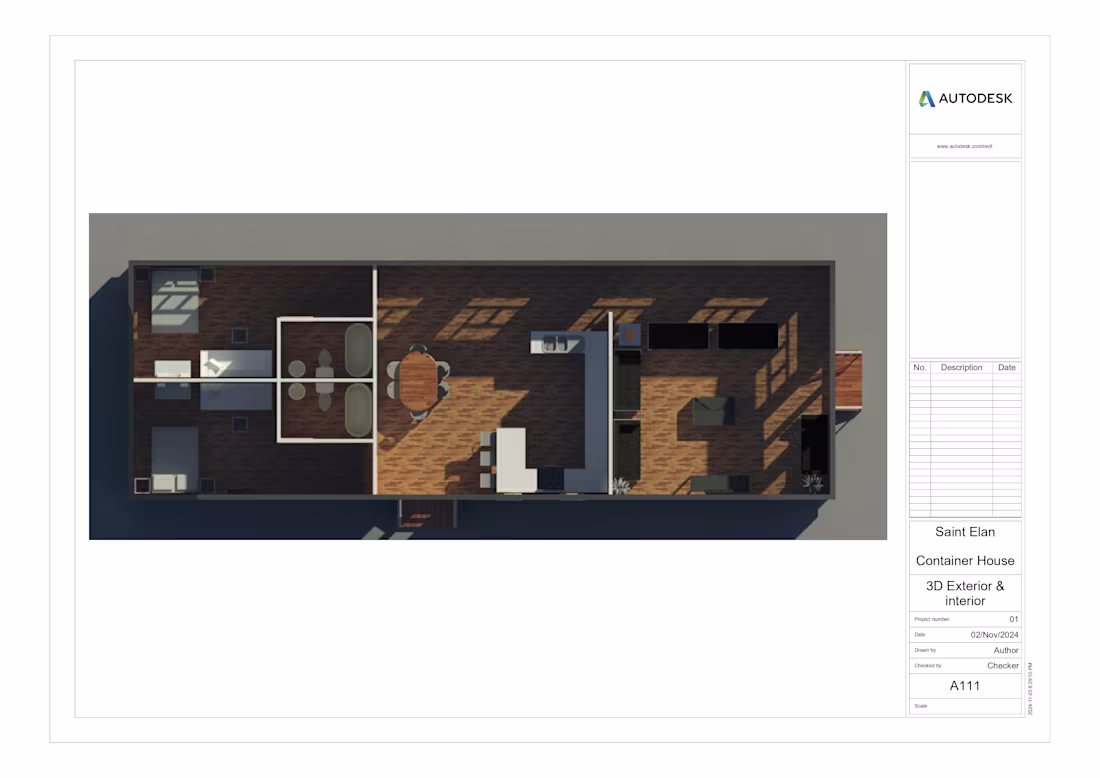Select the sheet number A111
The width and height of the screenshot is (1100, 778).
[964, 686]
